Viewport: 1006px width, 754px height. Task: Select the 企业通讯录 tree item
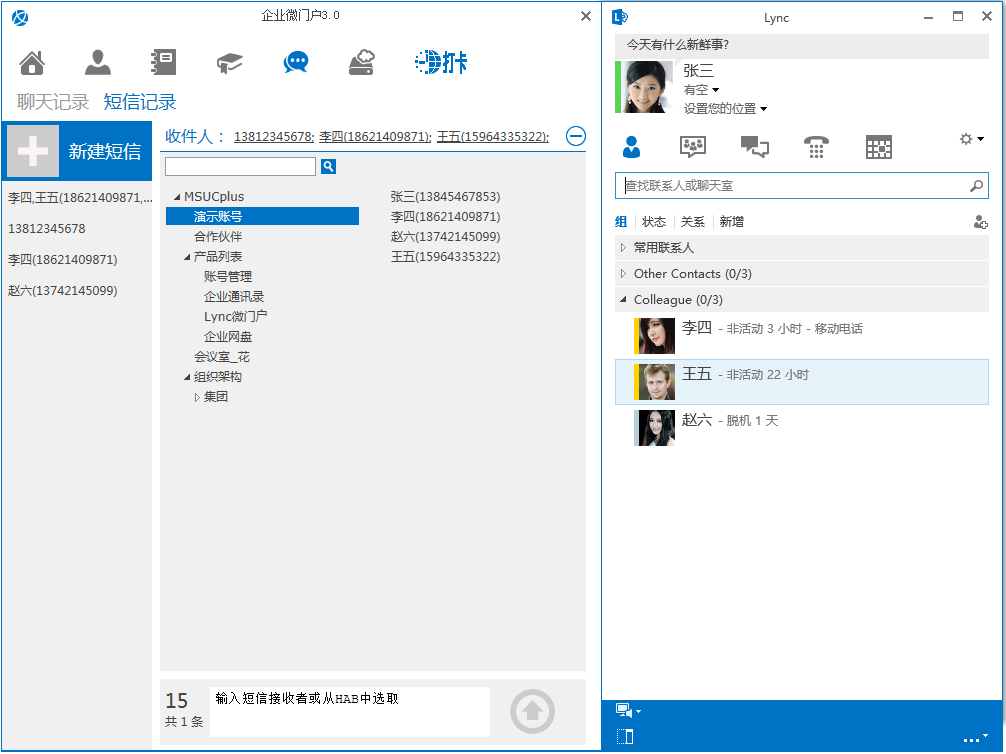234,297
